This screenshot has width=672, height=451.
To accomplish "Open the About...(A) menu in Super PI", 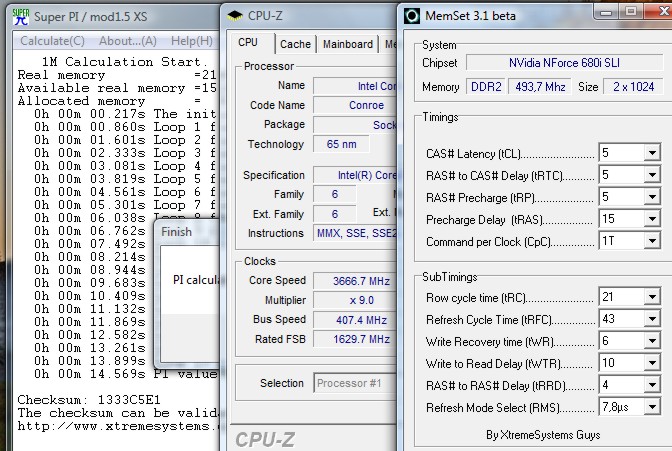I will (x=128, y=41).
